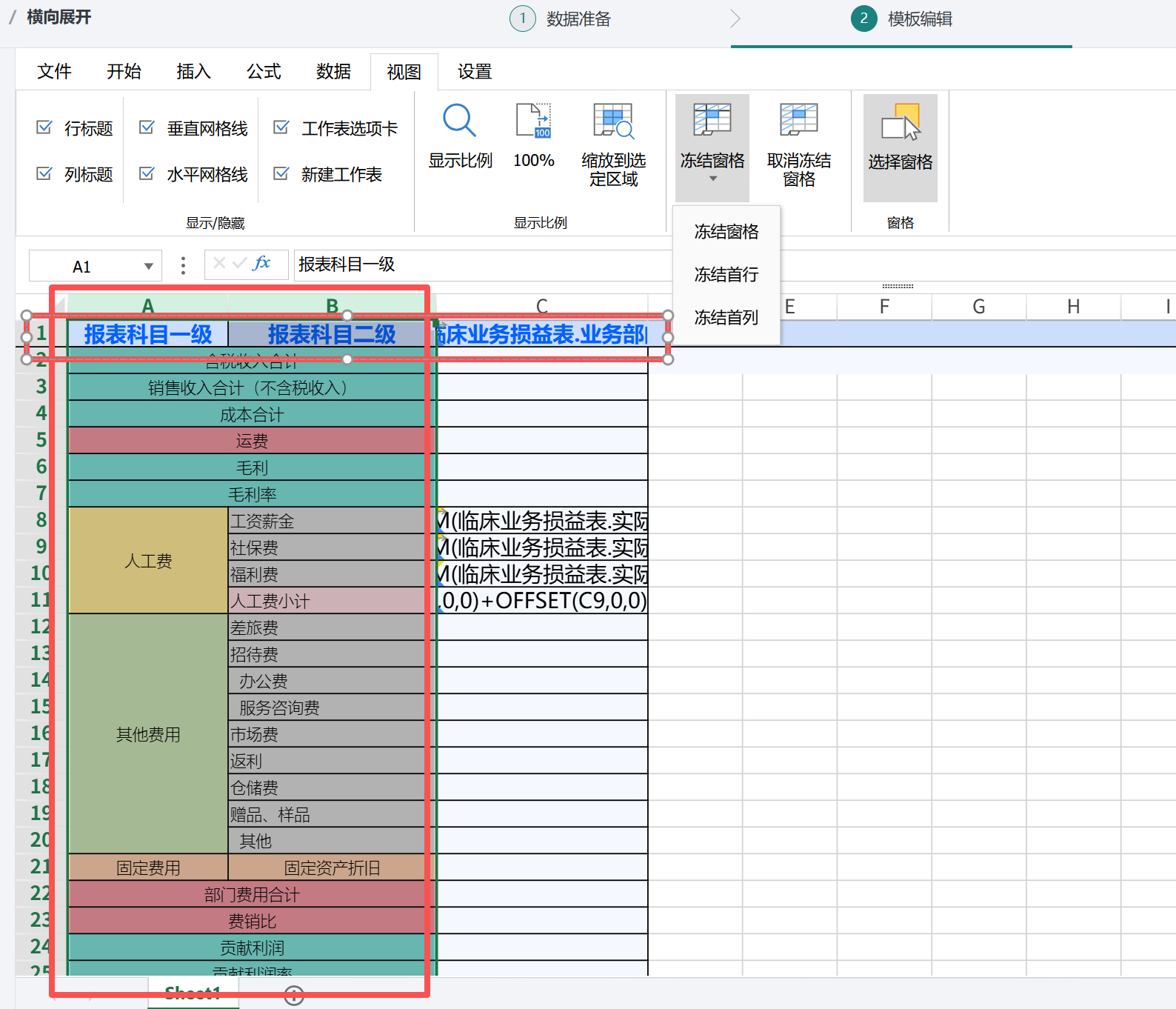This screenshot has height=1009, width=1176.
Task: Click the merged 人工费 cell
Action: point(148,561)
